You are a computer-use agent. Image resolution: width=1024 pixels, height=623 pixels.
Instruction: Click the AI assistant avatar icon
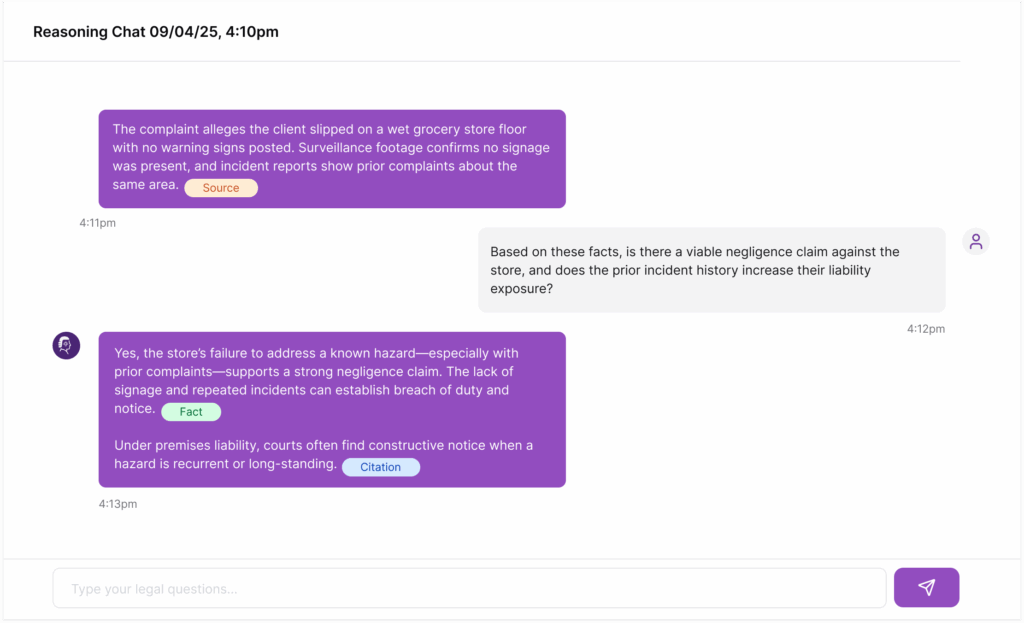tap(66, 345)
